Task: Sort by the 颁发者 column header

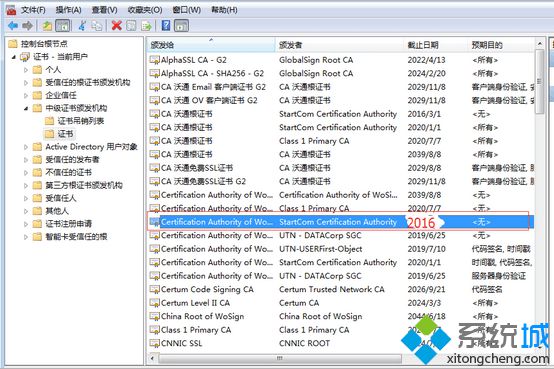Action: click(340, 45)
